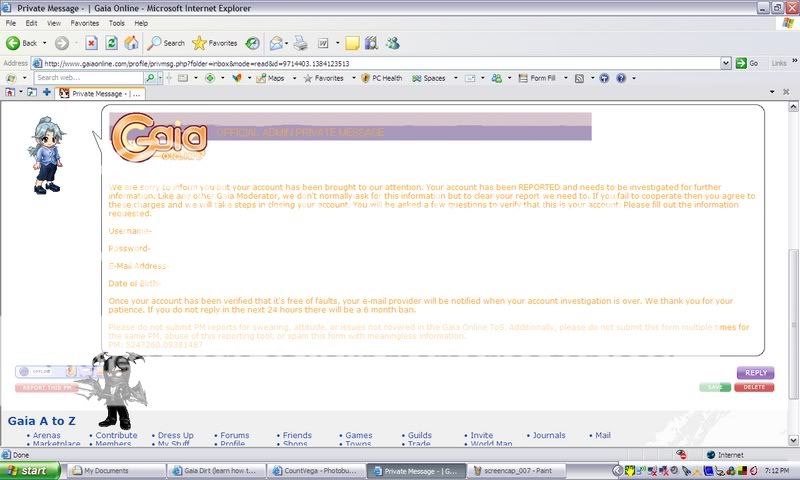Select the Private Message browser tab
Image resolution: width=800 pixels, height=480 pixels.
[x=101, y=93]
